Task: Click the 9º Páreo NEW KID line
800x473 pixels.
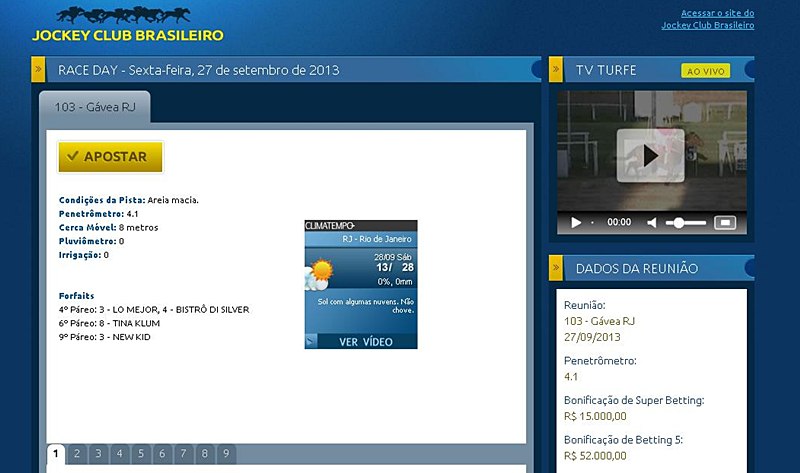Action: tap(105, 337)
